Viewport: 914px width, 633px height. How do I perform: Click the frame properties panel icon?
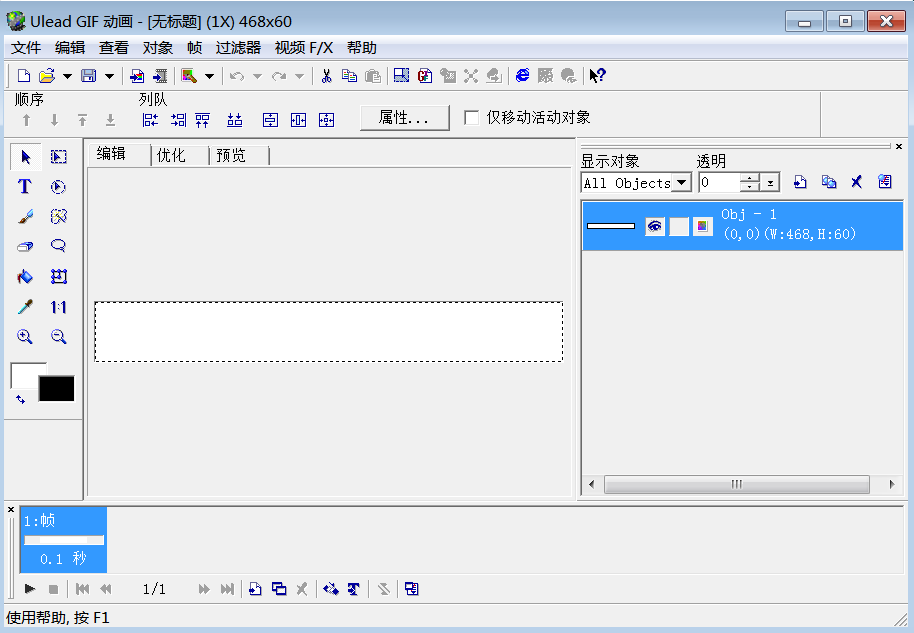[x=412, y=589]
